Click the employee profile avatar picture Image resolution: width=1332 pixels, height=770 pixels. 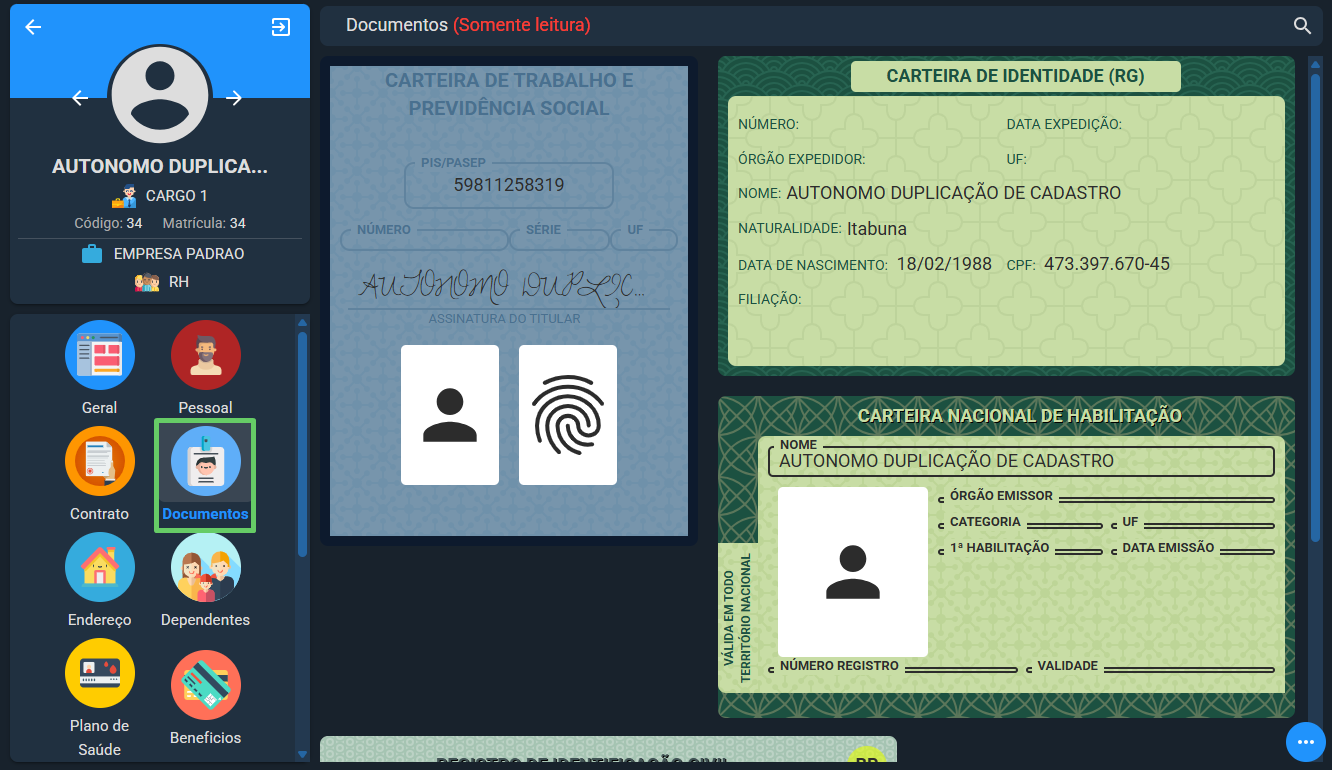160,96
